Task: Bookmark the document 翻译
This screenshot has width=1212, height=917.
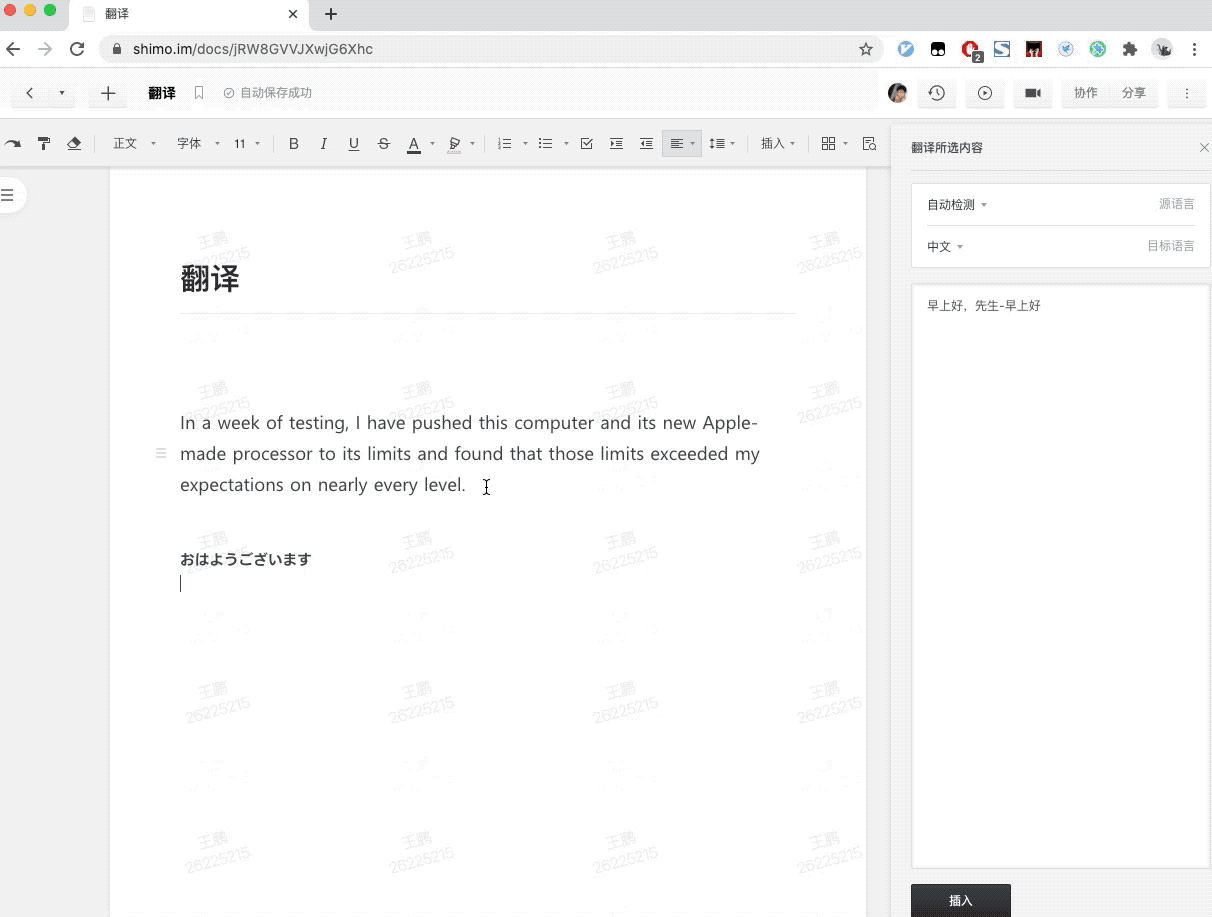Action: pos(199,93)
